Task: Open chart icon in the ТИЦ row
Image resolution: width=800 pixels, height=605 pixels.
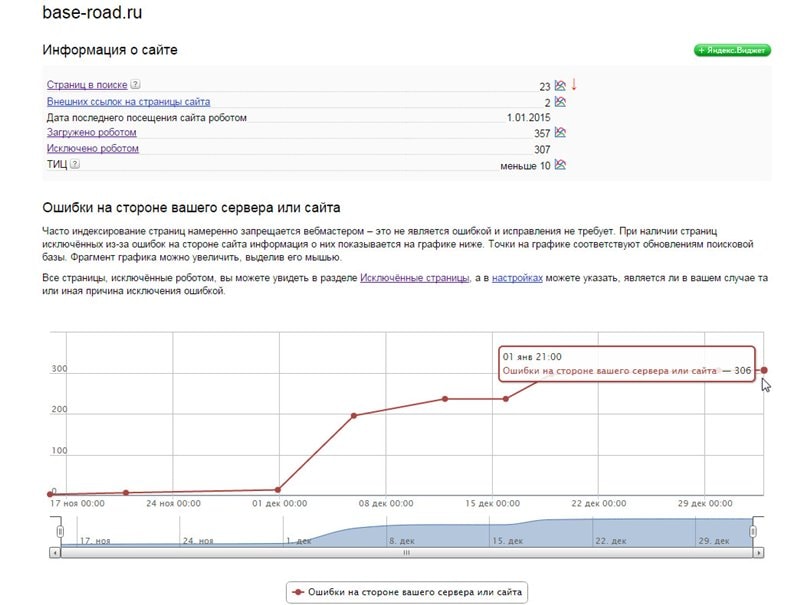Action: pyautogui.click(x=560, y=165)
